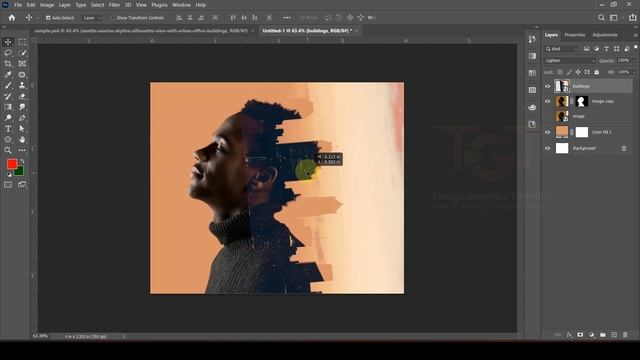Open the Window menu
640x360 pixels.
click(181, 5)
